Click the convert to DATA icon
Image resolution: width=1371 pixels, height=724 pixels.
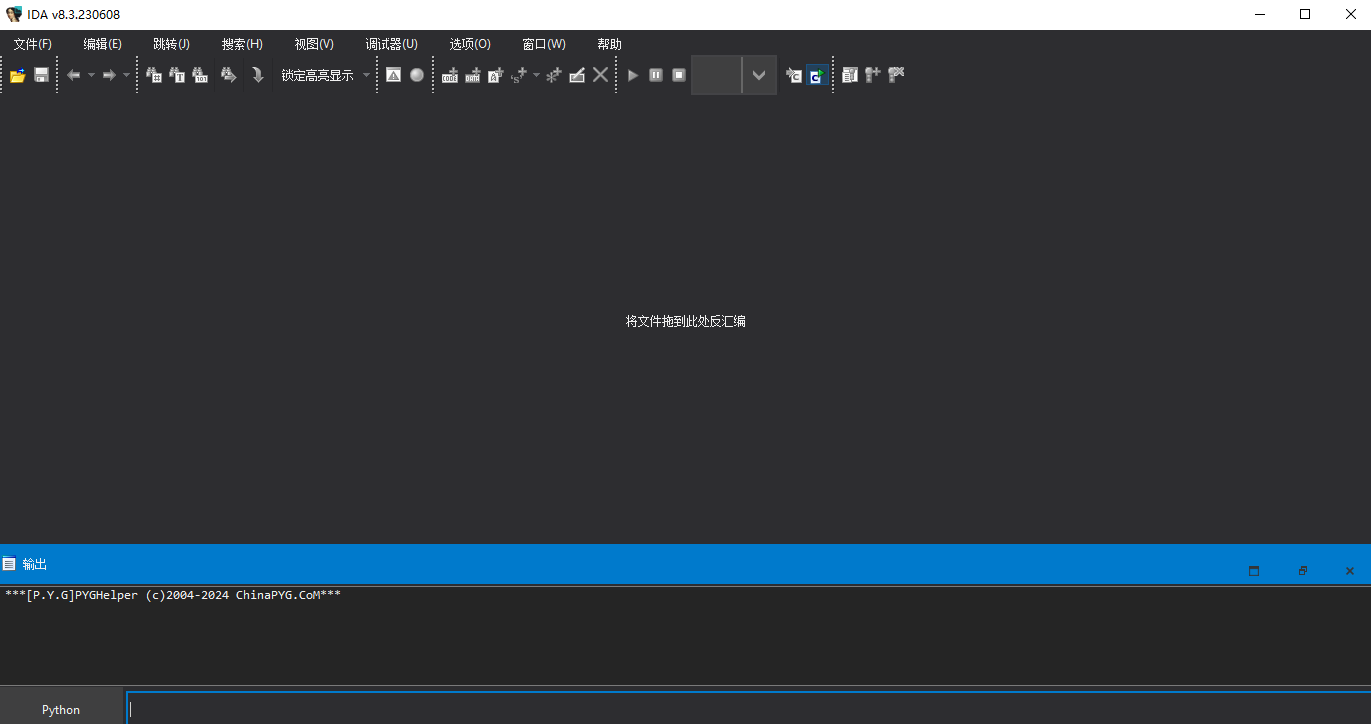(x=473, y=75)
